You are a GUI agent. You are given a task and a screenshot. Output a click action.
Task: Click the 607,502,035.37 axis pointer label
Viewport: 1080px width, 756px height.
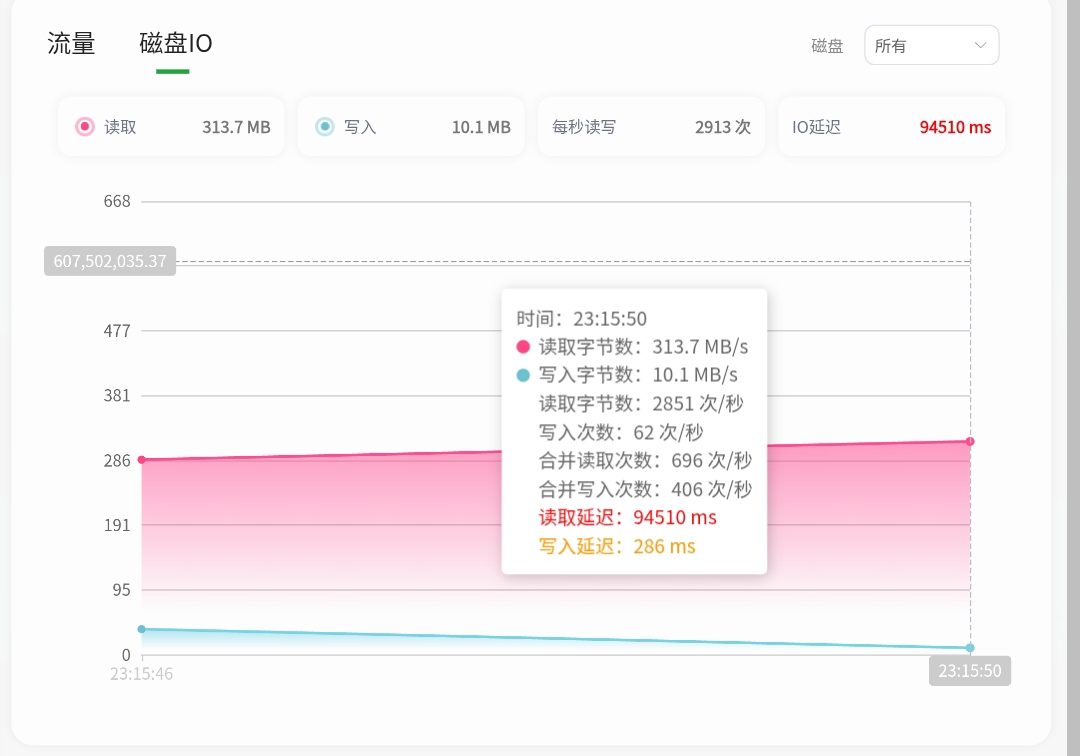(110, 262)
